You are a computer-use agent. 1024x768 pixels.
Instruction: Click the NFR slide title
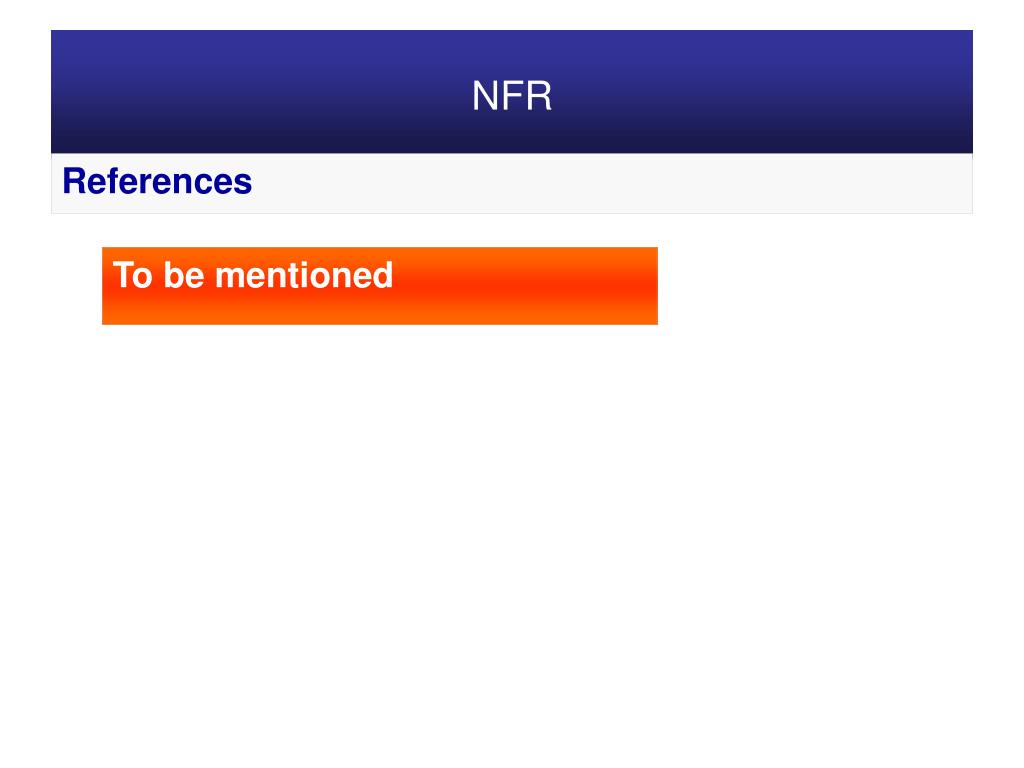click(x=511, y=96)
